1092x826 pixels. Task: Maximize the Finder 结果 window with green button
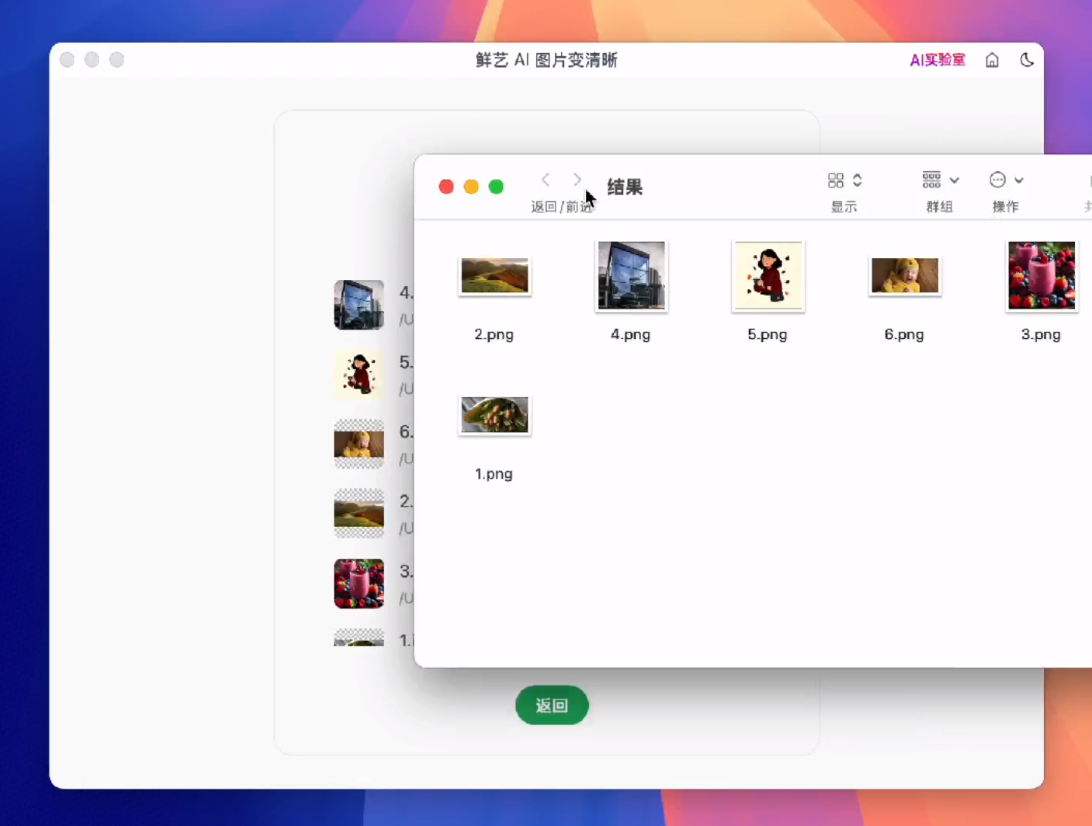[496, 187]
